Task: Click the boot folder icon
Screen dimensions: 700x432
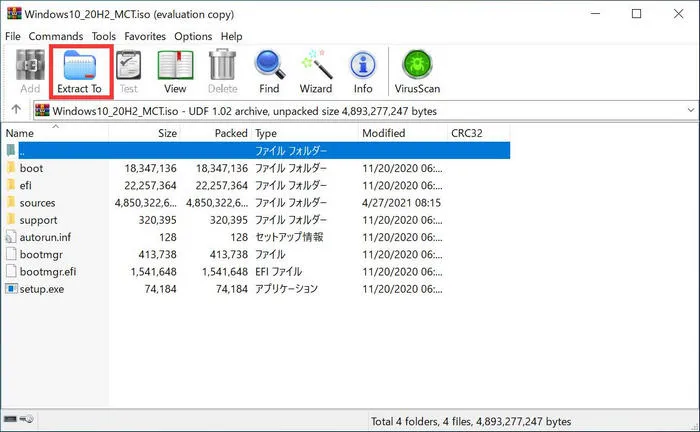Action: (11, 168)
